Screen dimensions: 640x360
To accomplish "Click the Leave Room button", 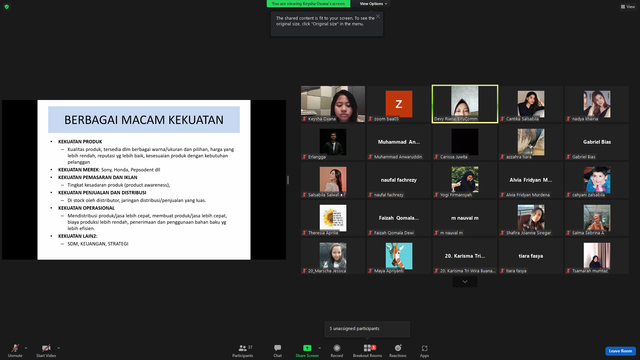I will point(620,351).
